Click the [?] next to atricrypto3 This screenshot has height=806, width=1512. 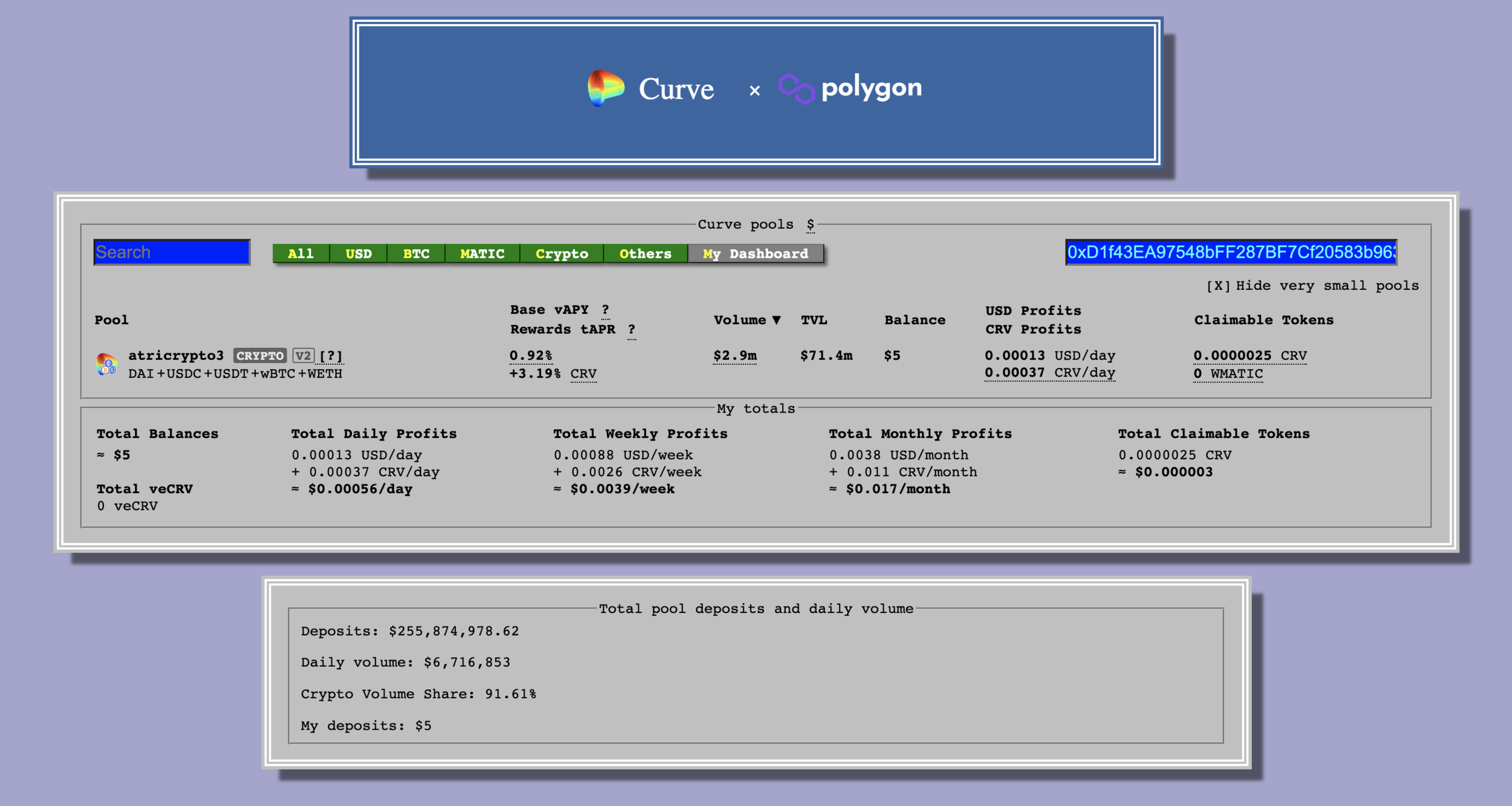point(331,356)
